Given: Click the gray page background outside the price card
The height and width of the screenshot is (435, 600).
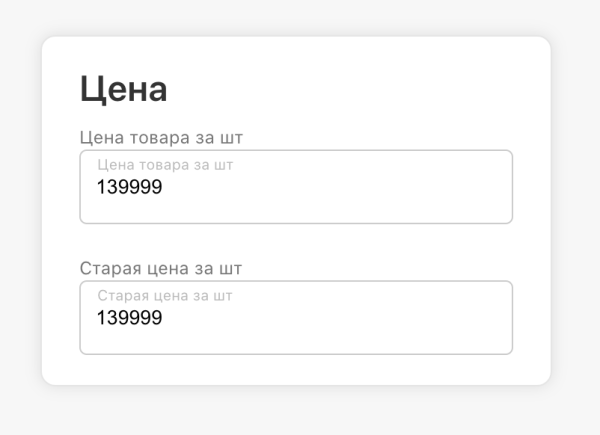Looking at the screenshot, I should [575, 410].
